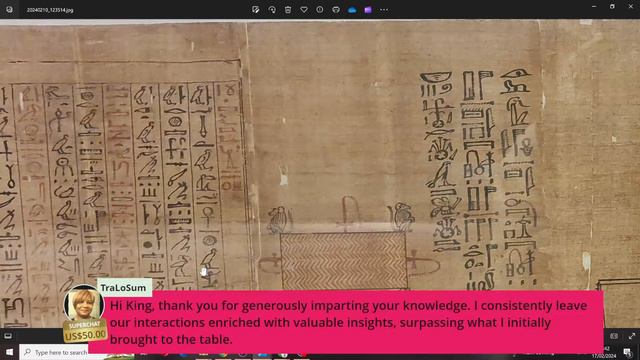Viewport: 640px width, 360px height.
Task: Show file info using the info icon
Action: (x=320, y=9)
